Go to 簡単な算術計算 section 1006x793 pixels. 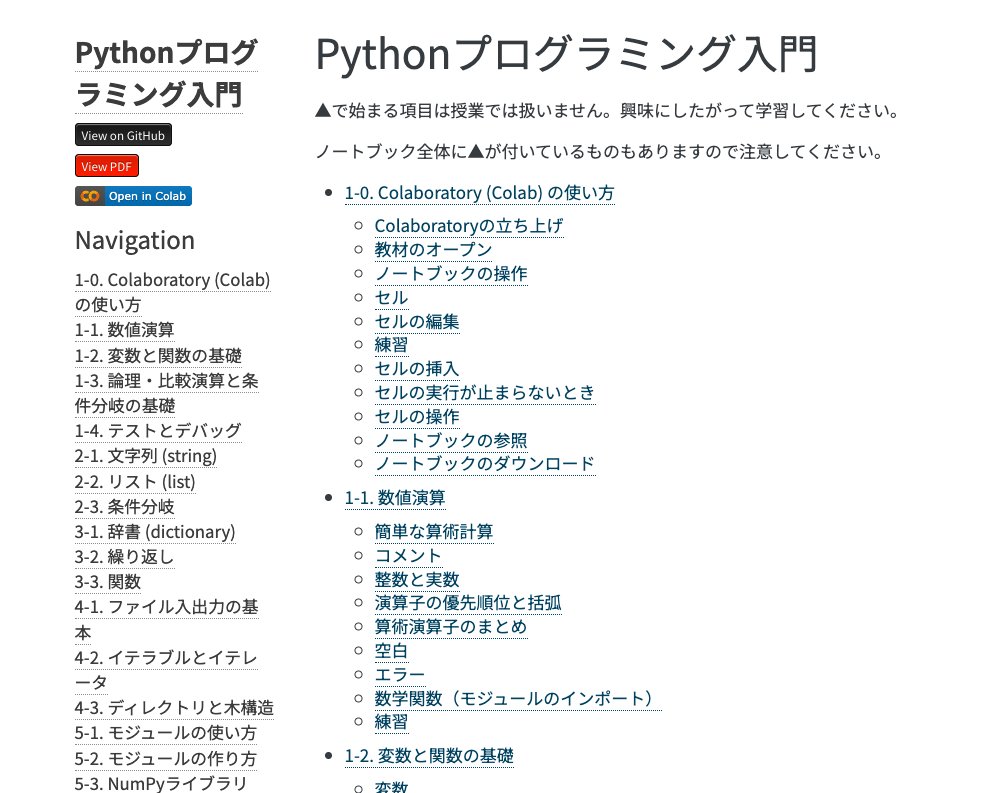[x=434, y=532]
